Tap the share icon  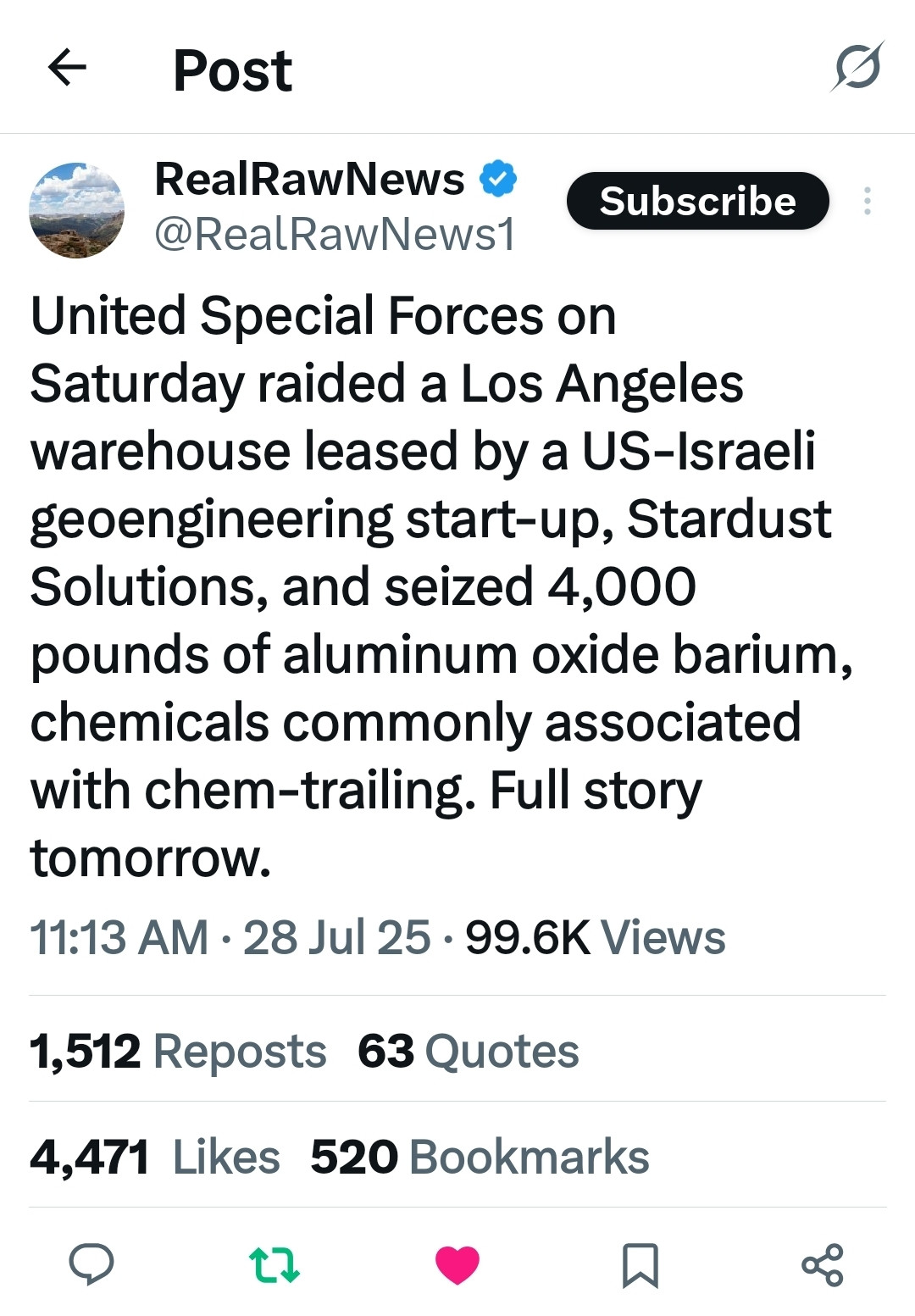click(823, 1265)
